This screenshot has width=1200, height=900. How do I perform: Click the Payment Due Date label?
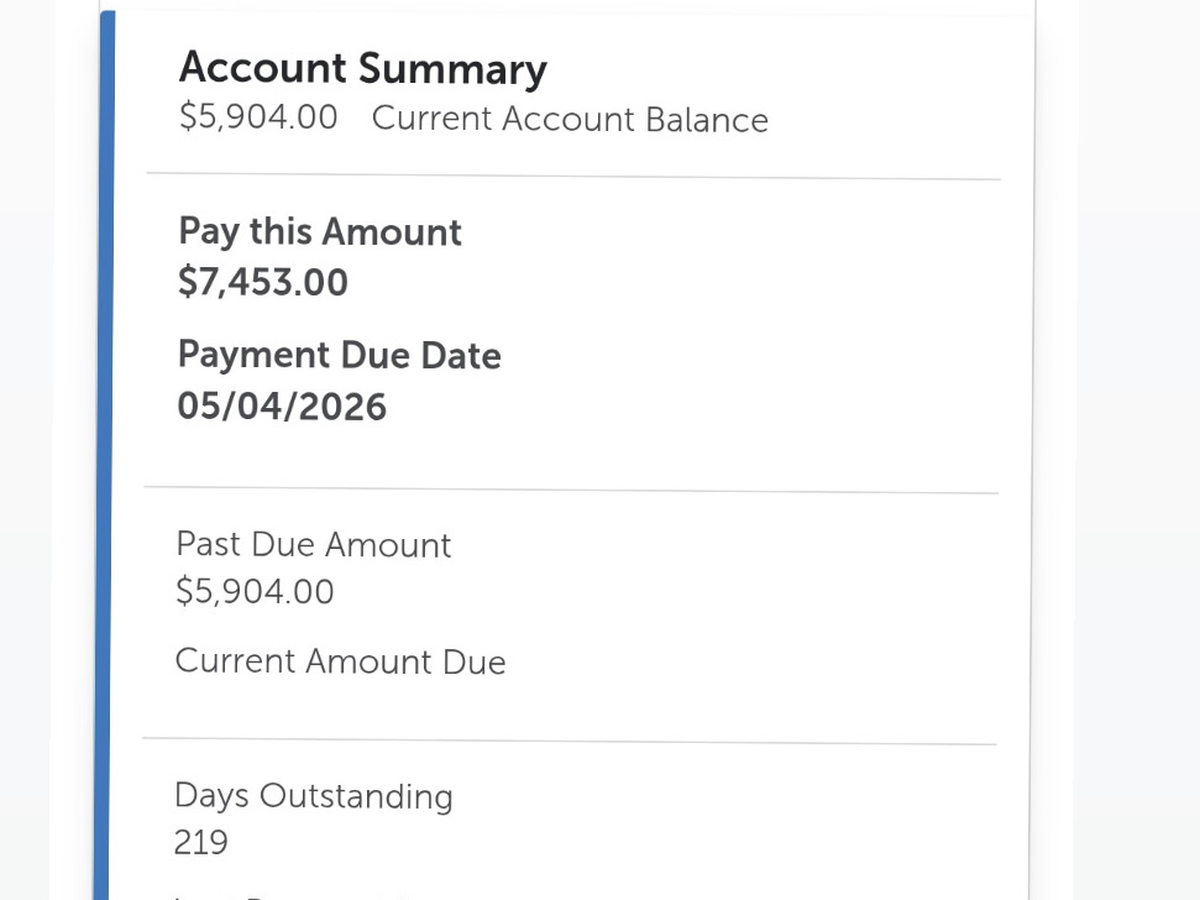click(339, 355)
